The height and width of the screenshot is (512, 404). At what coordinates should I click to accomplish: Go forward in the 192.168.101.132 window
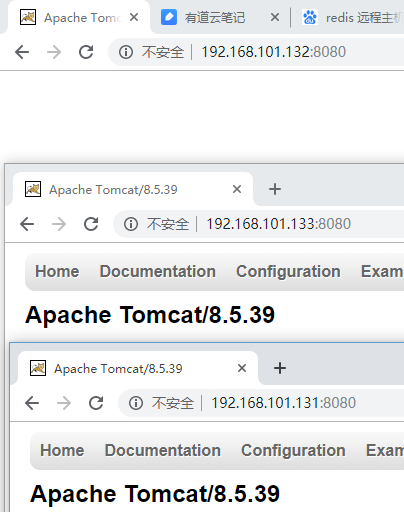coord(54,52)
